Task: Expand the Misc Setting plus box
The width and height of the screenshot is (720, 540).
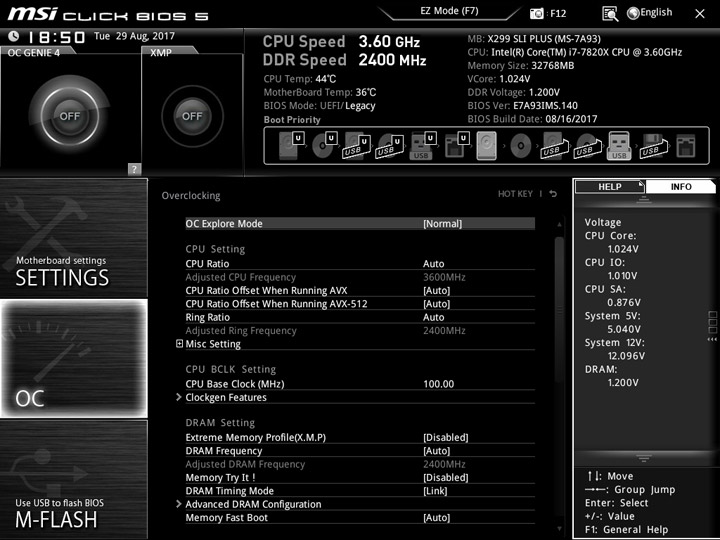Action: [180, 343]
